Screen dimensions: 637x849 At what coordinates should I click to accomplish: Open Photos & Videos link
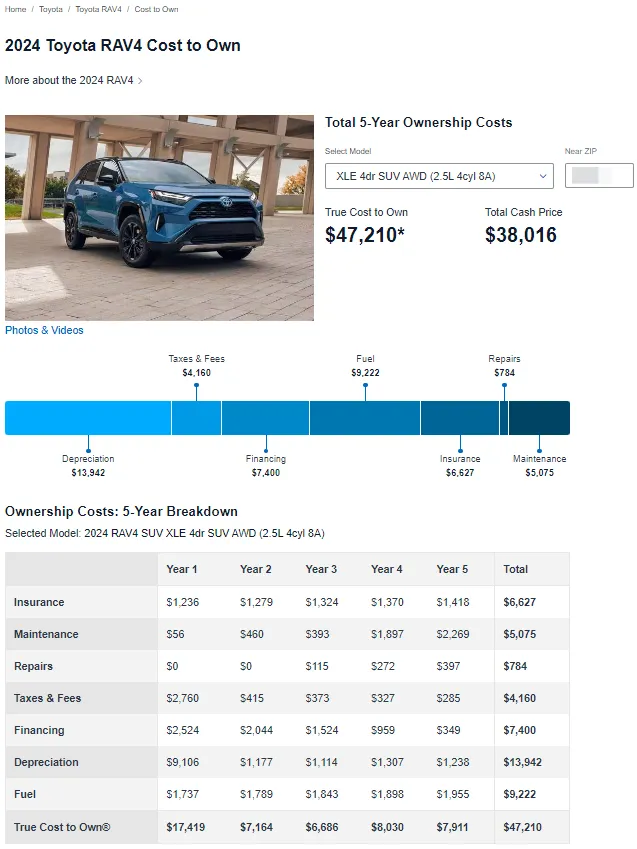pos(44,330)
